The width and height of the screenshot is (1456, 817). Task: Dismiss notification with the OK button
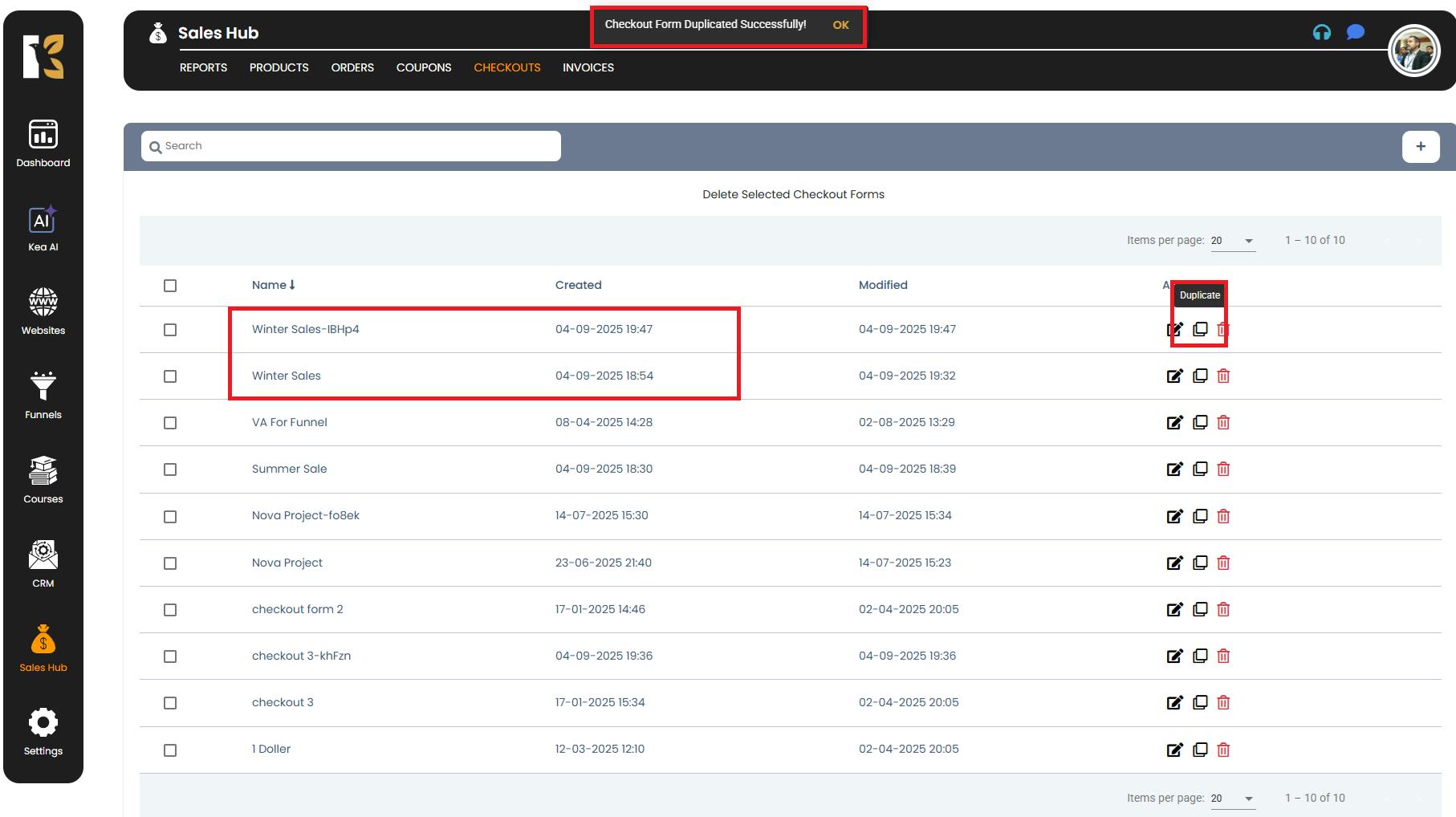coord(840,25)
